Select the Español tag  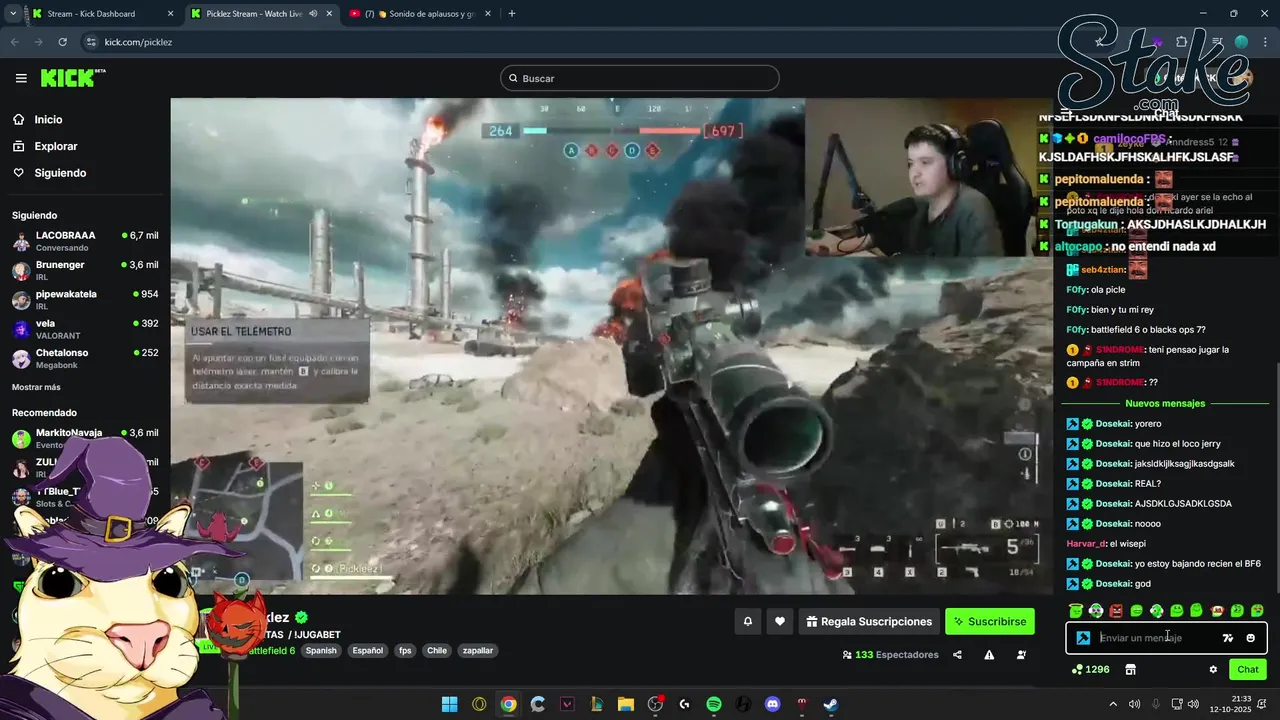coord(367,650)
